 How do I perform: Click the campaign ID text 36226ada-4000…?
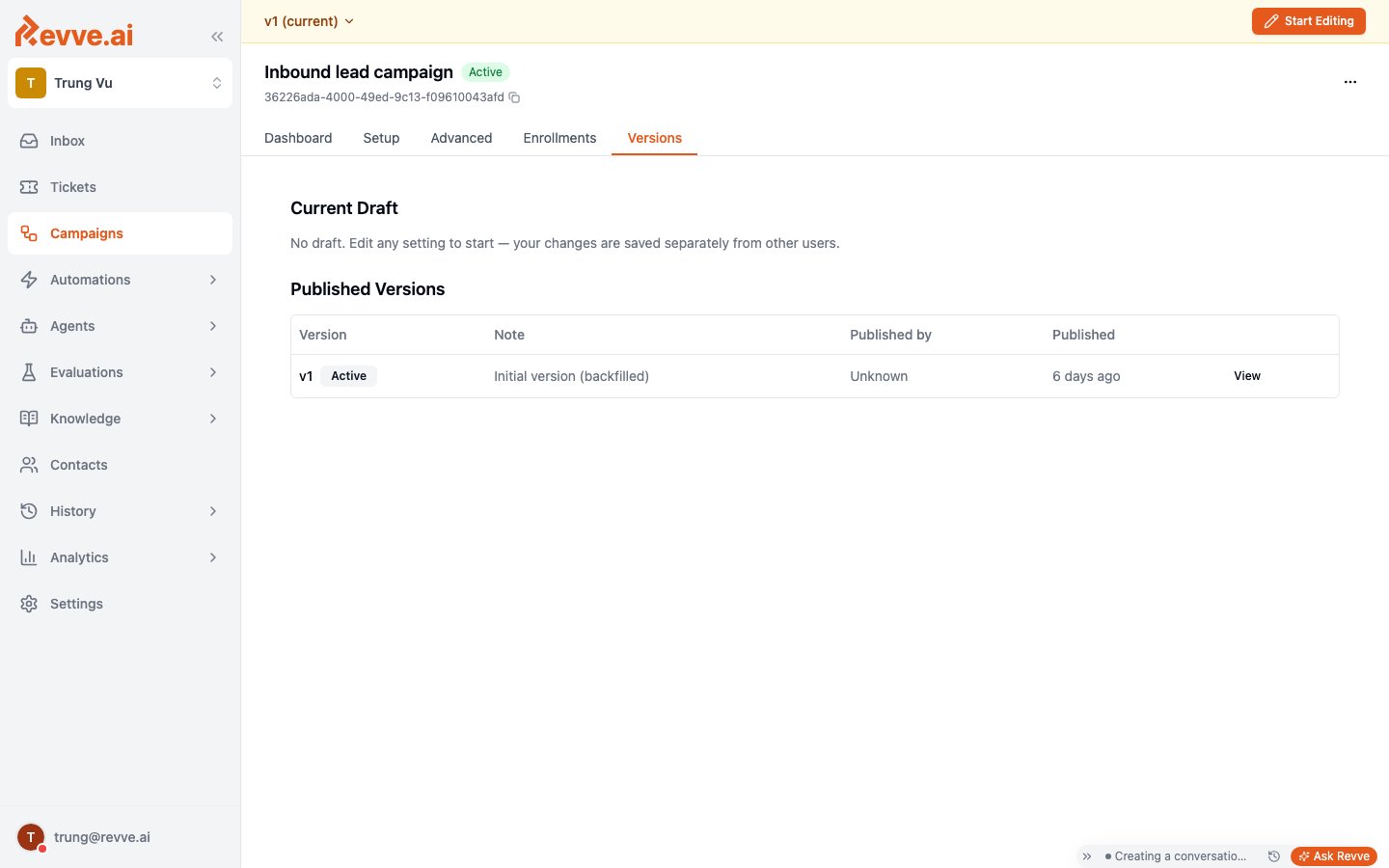(384, 97)
